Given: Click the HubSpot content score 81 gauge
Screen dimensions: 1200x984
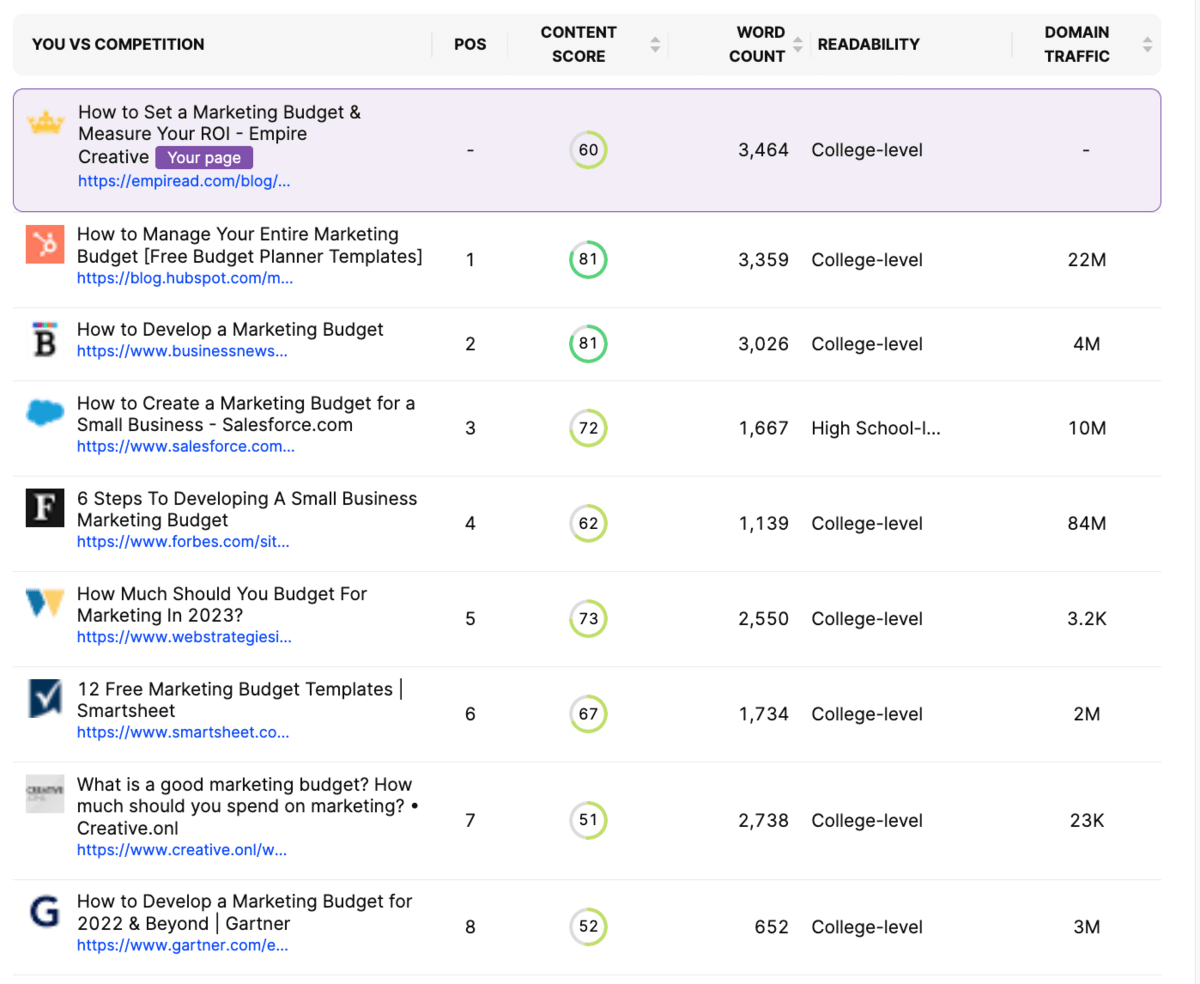Looking at the screenshot, I should 588,260.
